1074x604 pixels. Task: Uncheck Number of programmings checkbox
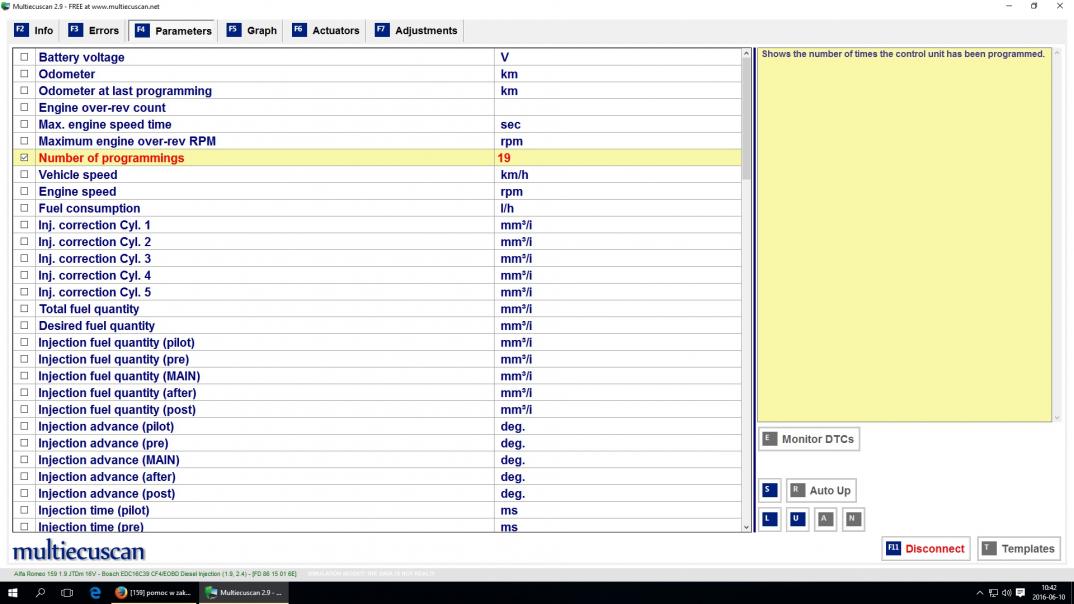pos(25,158)
